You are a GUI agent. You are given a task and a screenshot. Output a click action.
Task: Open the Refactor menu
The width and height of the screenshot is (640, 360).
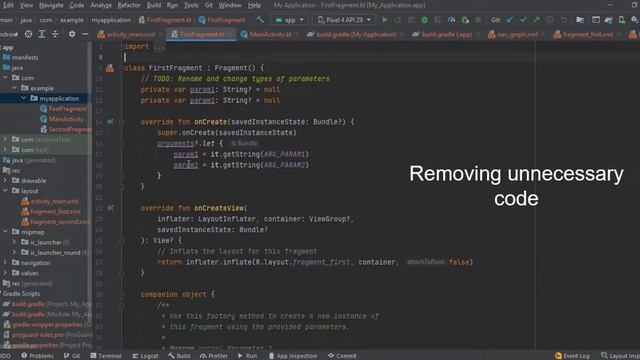coord(129,5)
